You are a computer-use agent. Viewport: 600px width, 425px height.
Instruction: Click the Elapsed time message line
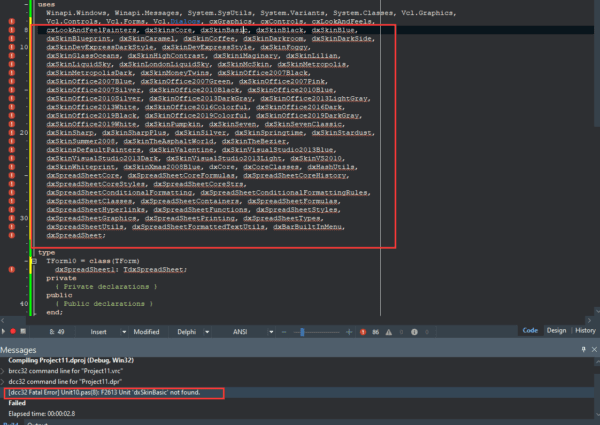coord(42,414)
